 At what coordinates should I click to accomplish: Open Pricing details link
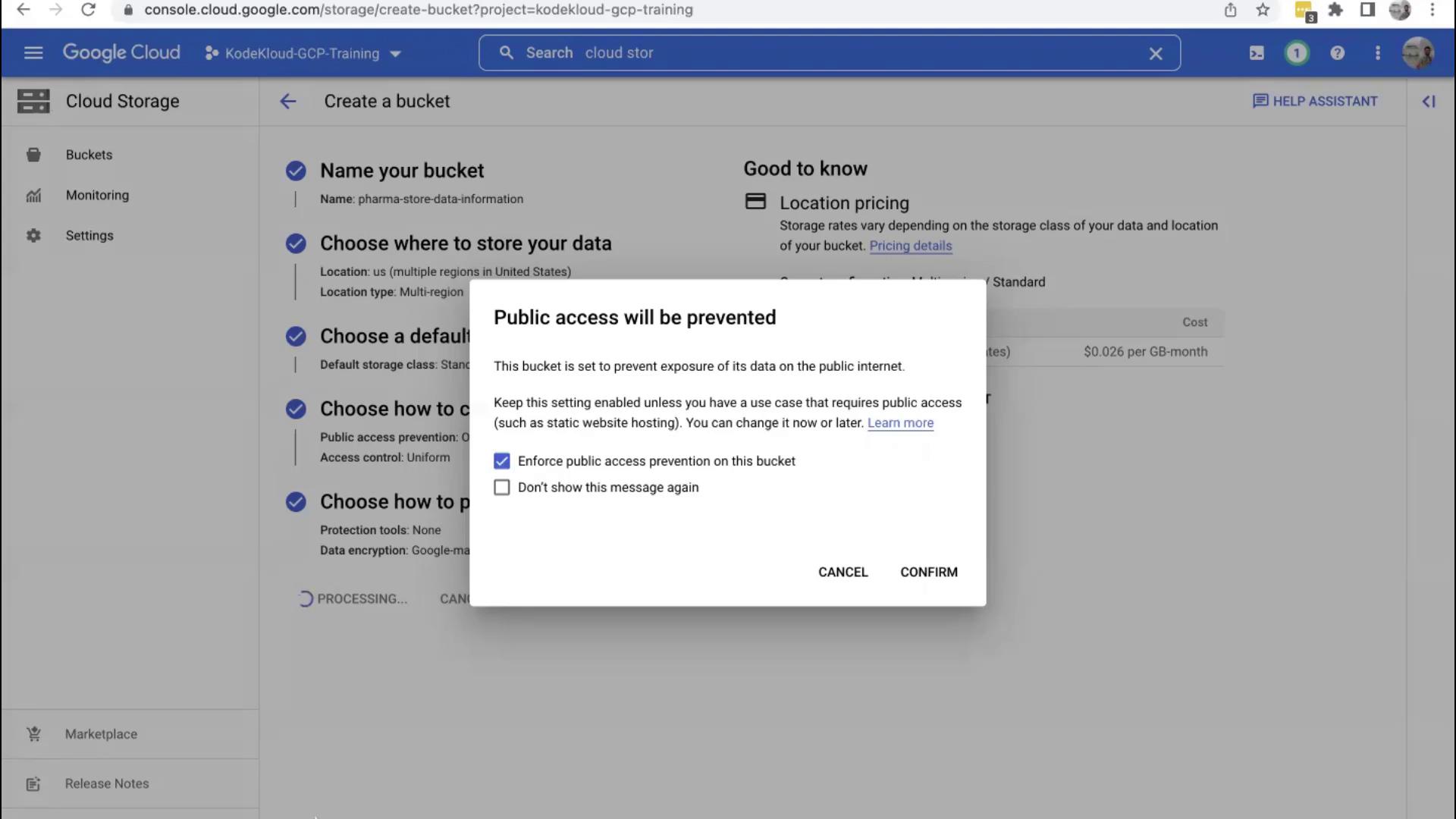point(910,246)
